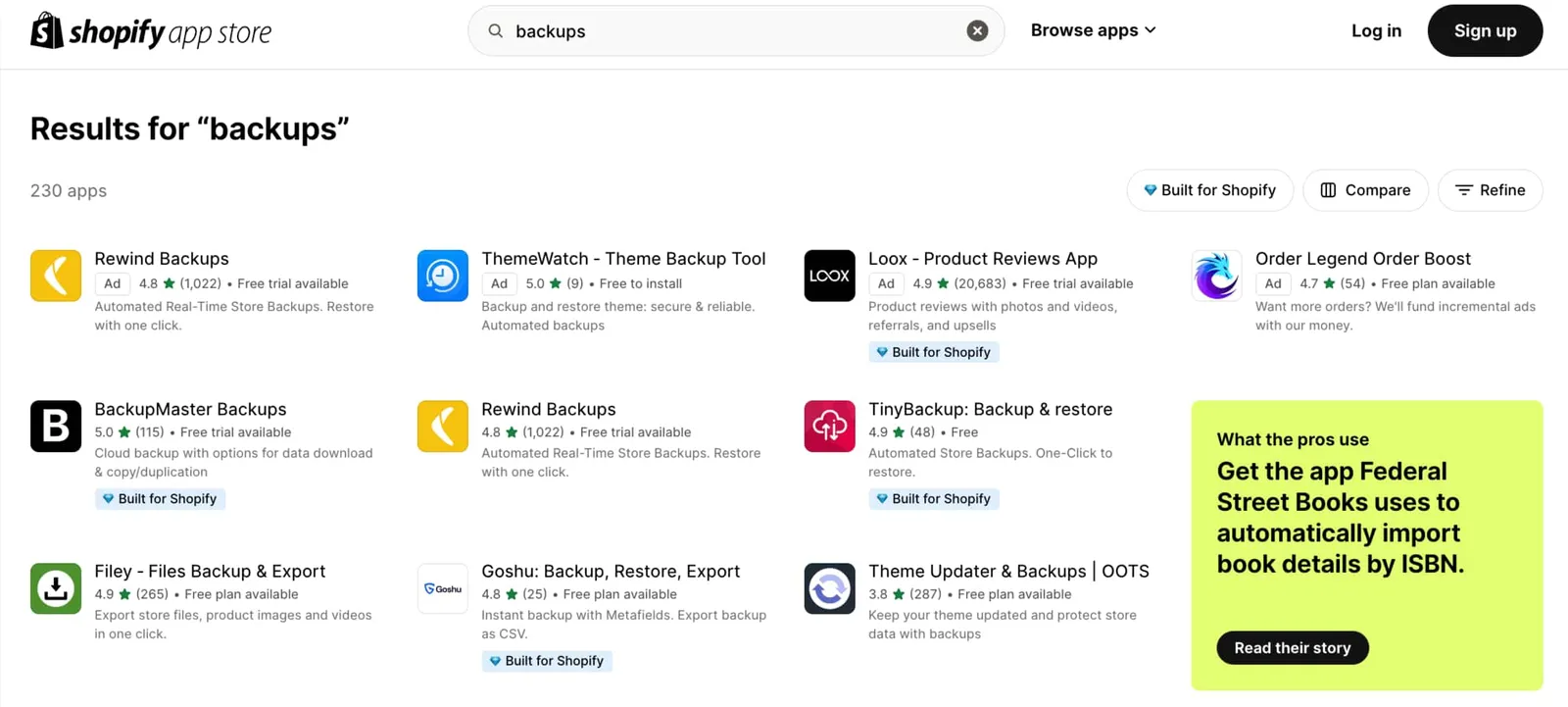Click the magnifier icon in search bar
Screen dimensions: 1568x707
[496, 30]
